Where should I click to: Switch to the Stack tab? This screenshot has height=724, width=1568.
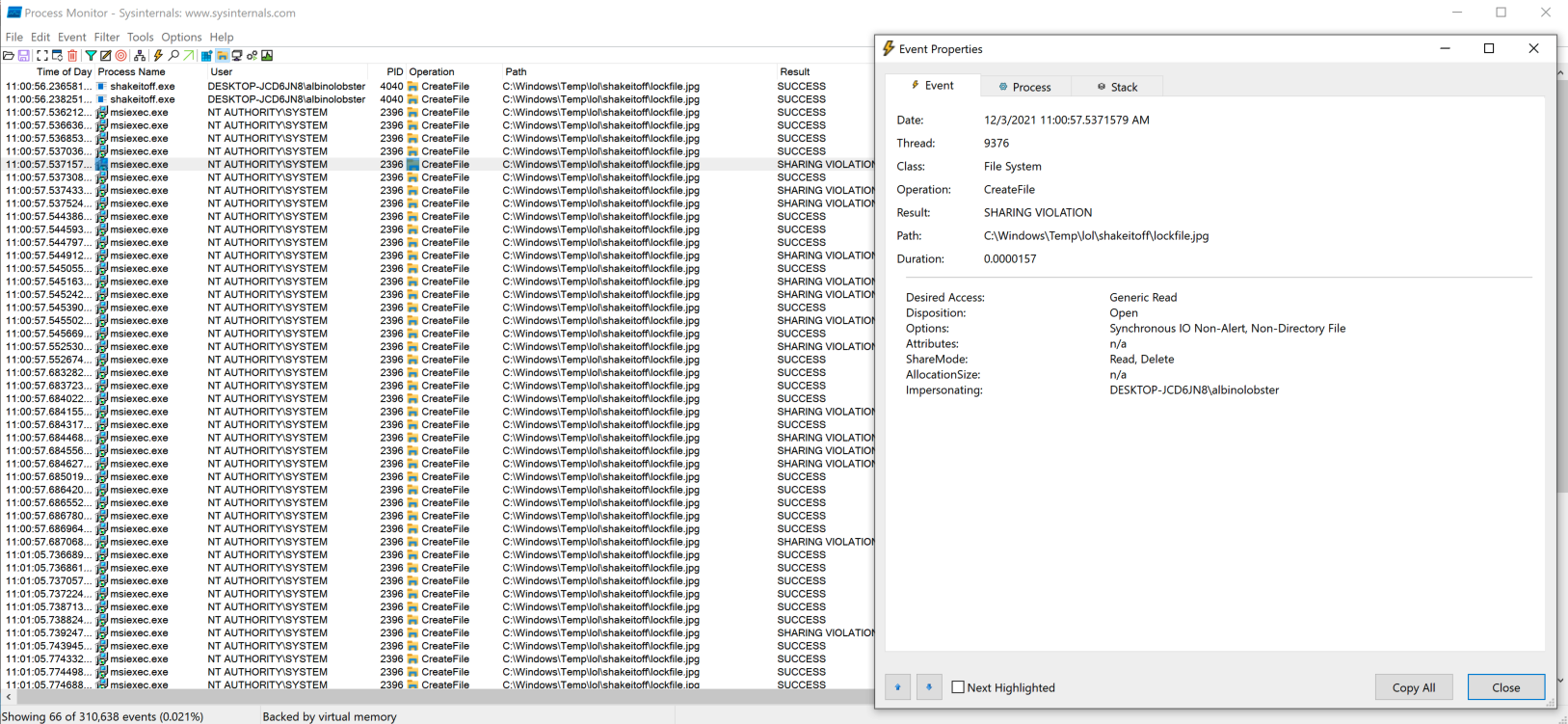[1116, 87]
